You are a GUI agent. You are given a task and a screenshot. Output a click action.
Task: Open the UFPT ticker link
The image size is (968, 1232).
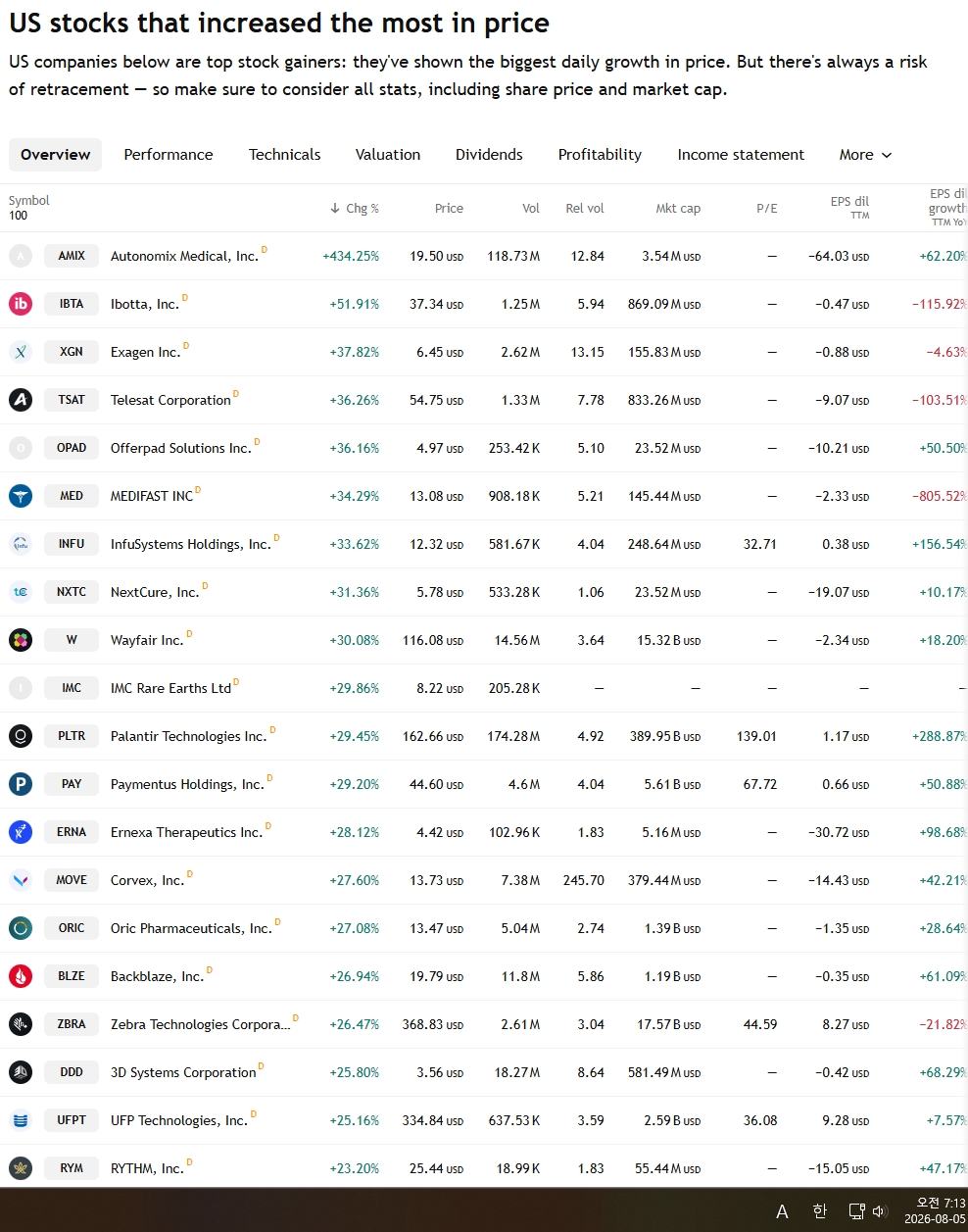(72, 1120)
